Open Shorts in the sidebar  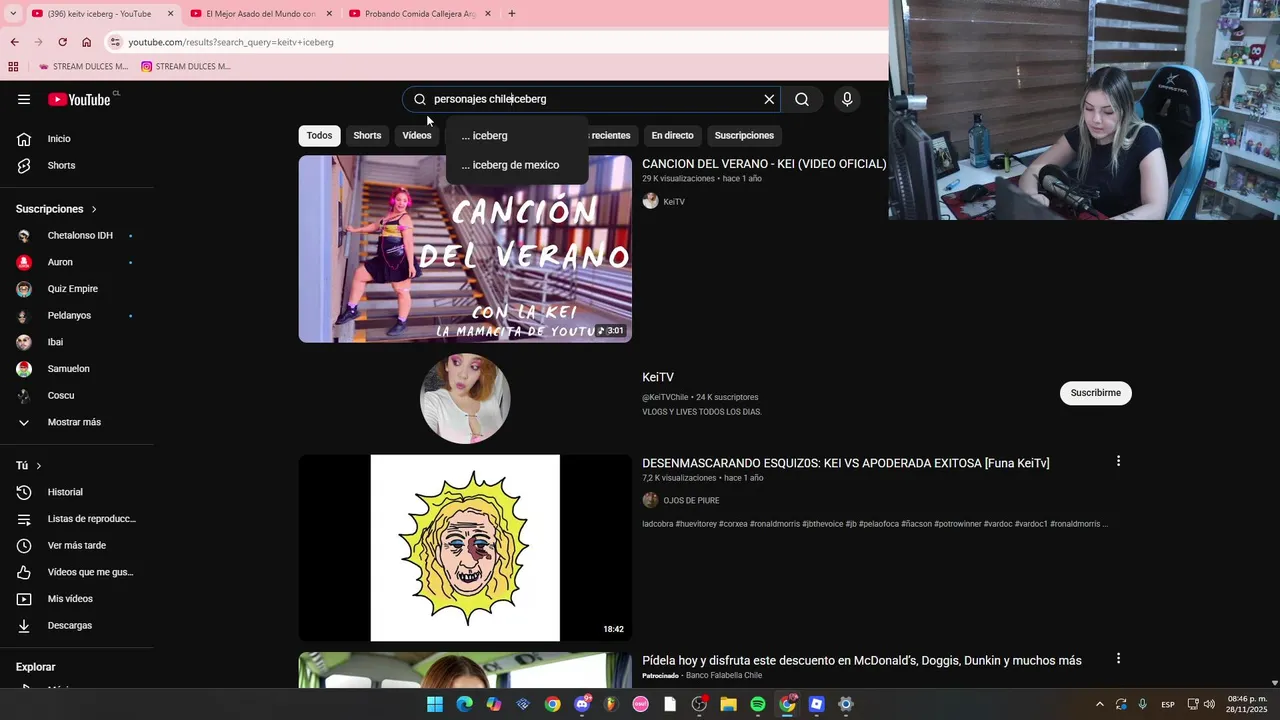pyautogui.click(x=77, y=165)
